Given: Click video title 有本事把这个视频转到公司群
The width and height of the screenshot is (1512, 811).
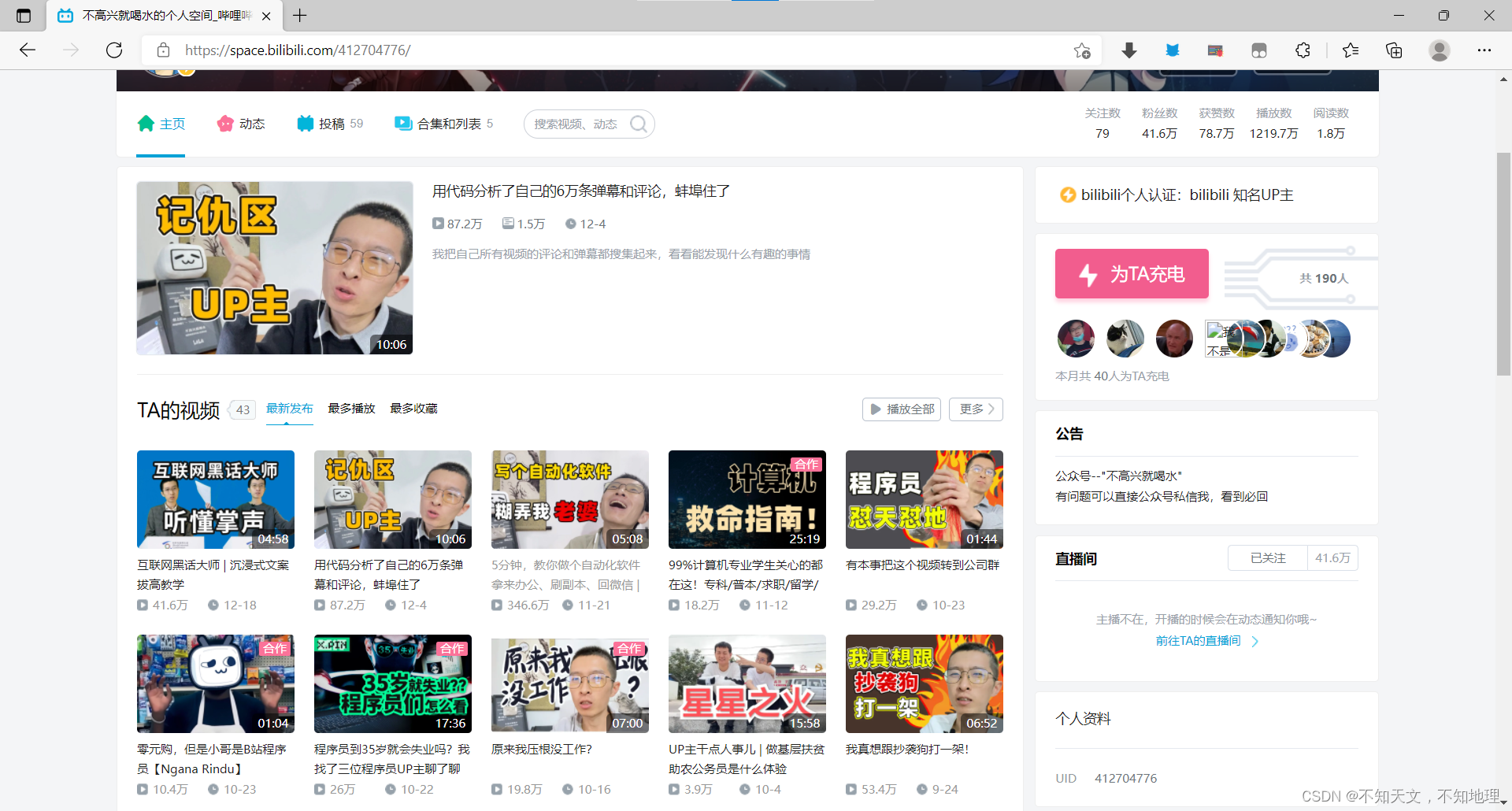Looking at the screenshot, I should tap(922, 565).
